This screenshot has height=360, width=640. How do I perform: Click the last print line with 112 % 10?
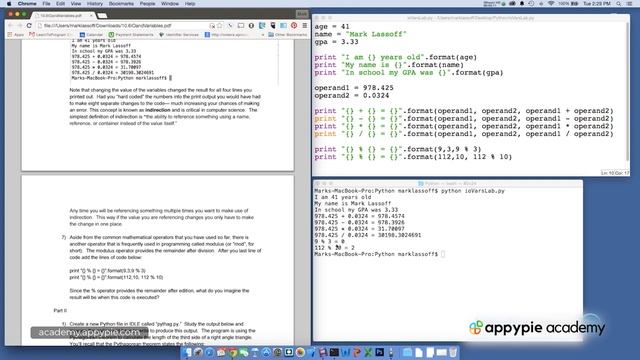click(413, 157)
